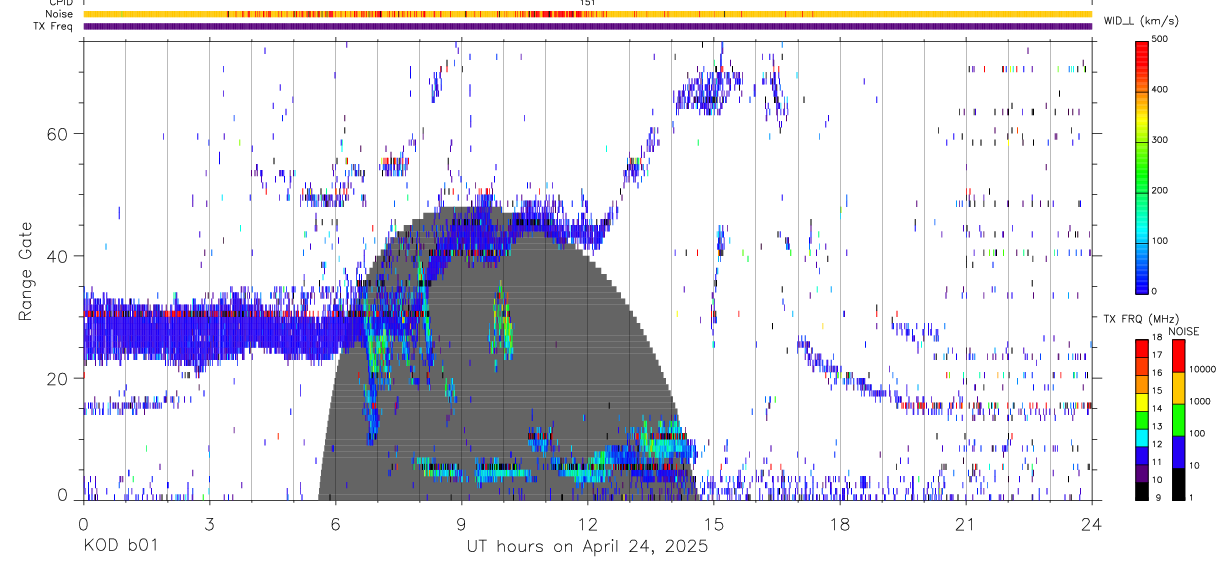Click the '151' CPID value at top
1228x567 pixels.
(588, 3)
